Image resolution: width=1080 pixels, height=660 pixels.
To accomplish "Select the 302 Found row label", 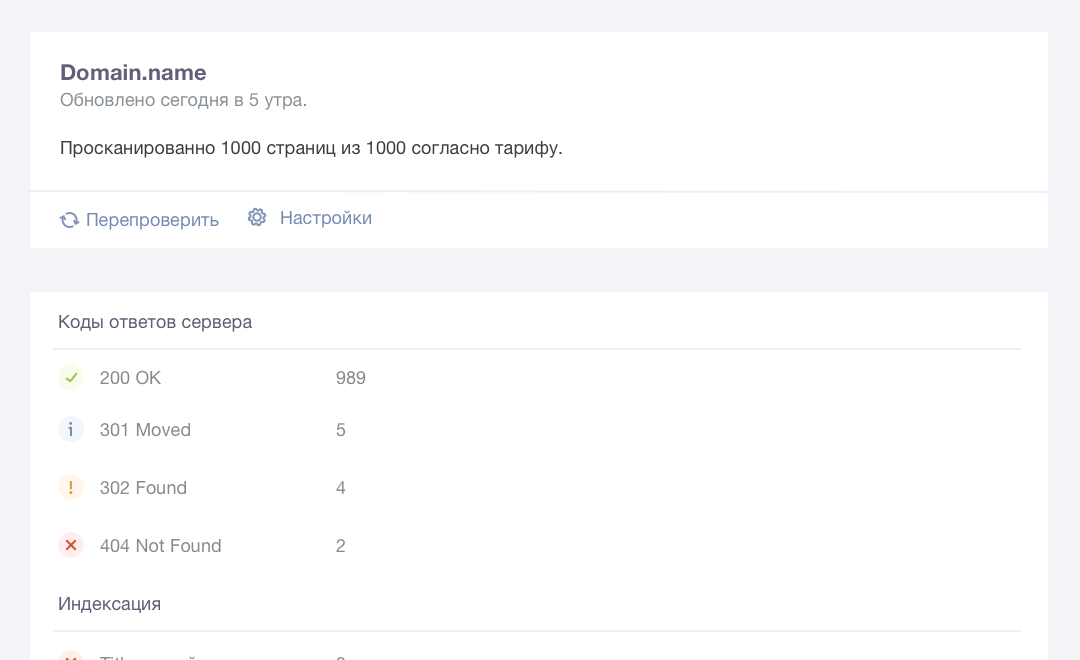I will tap(143, 488).
